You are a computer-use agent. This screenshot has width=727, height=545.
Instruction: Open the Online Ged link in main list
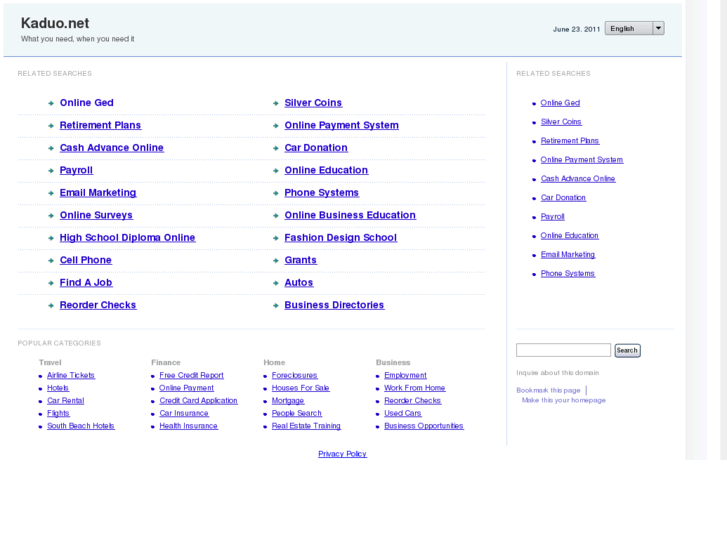point(87,103)
